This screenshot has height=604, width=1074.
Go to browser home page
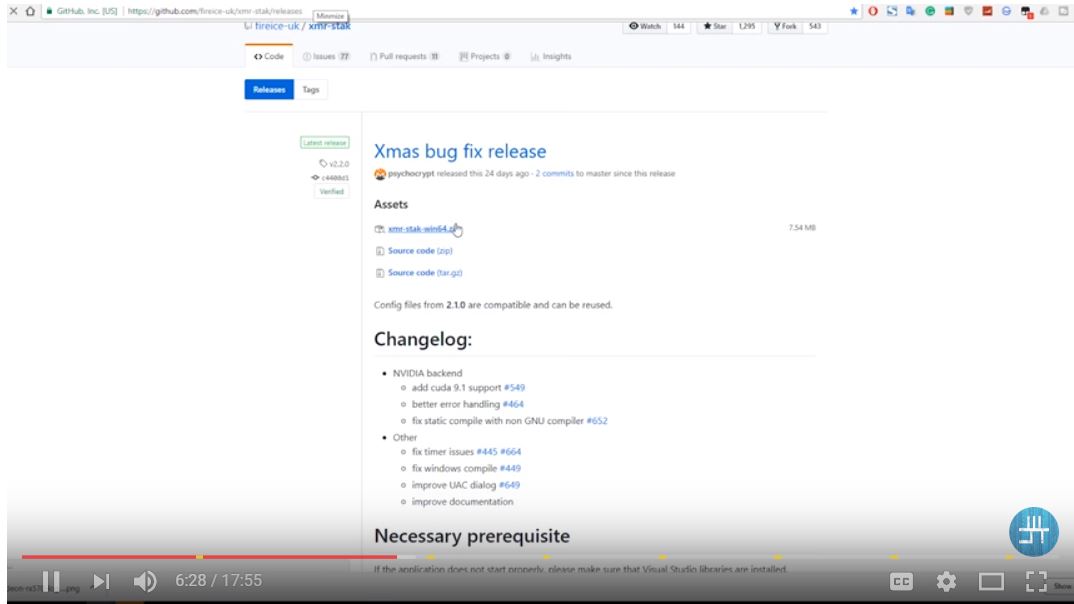click(x=30, y=11)
